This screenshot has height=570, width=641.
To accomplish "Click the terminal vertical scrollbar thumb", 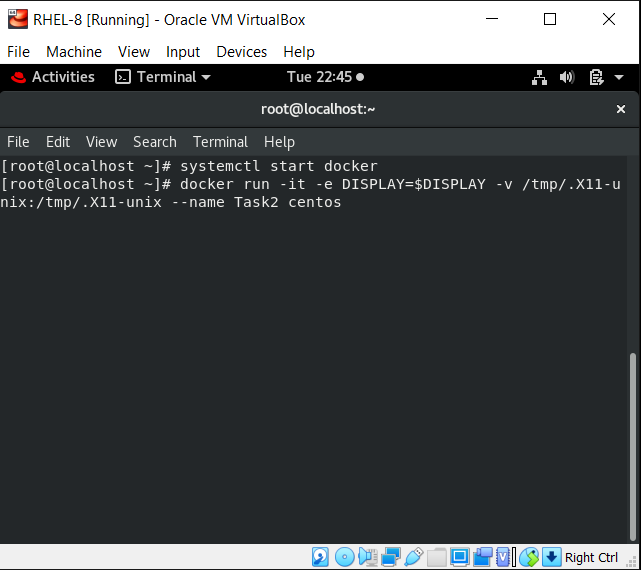I will click(632, 447).
